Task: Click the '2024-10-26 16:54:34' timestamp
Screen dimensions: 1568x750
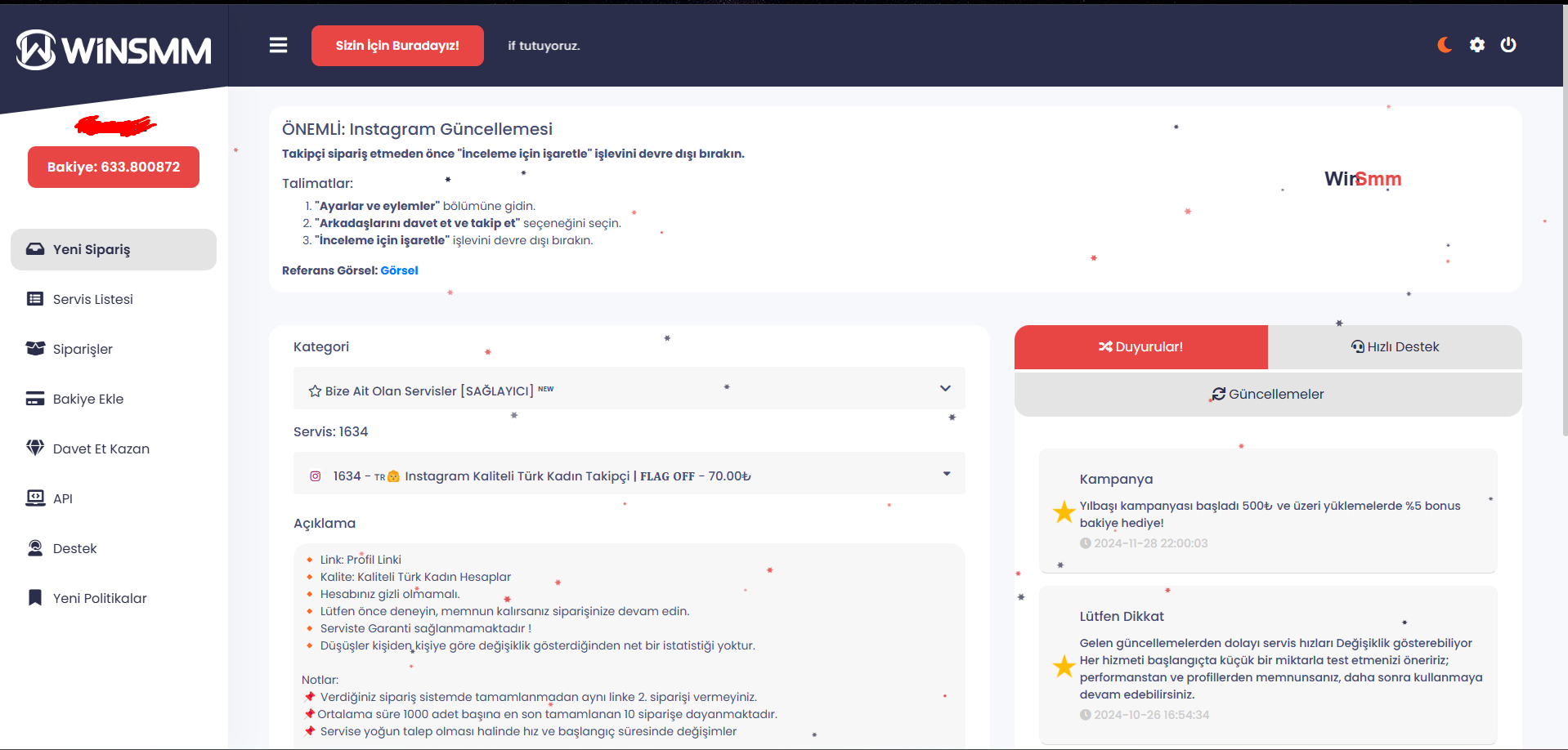Action: [1152, 715]
